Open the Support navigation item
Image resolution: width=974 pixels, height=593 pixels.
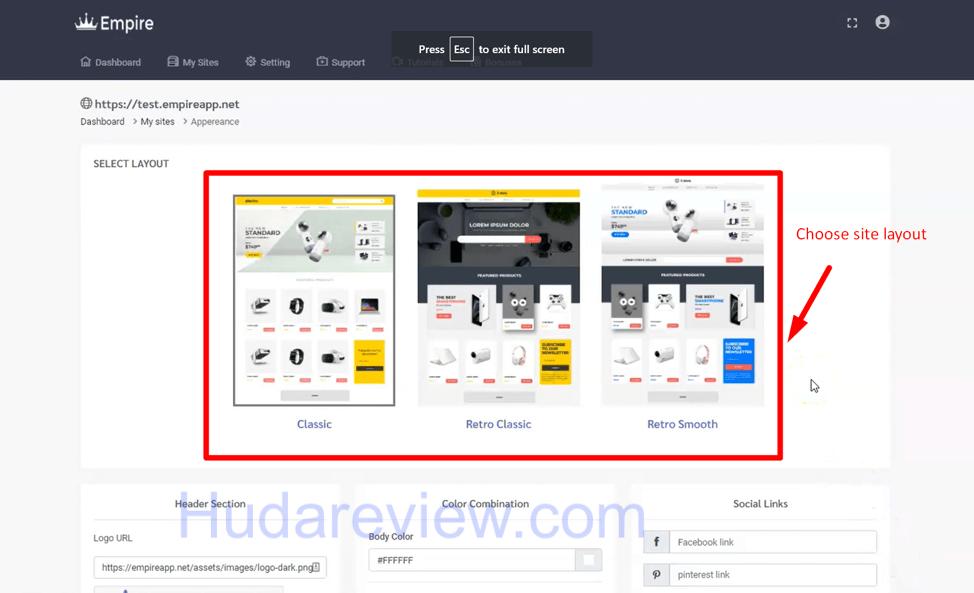pos(340,62)
